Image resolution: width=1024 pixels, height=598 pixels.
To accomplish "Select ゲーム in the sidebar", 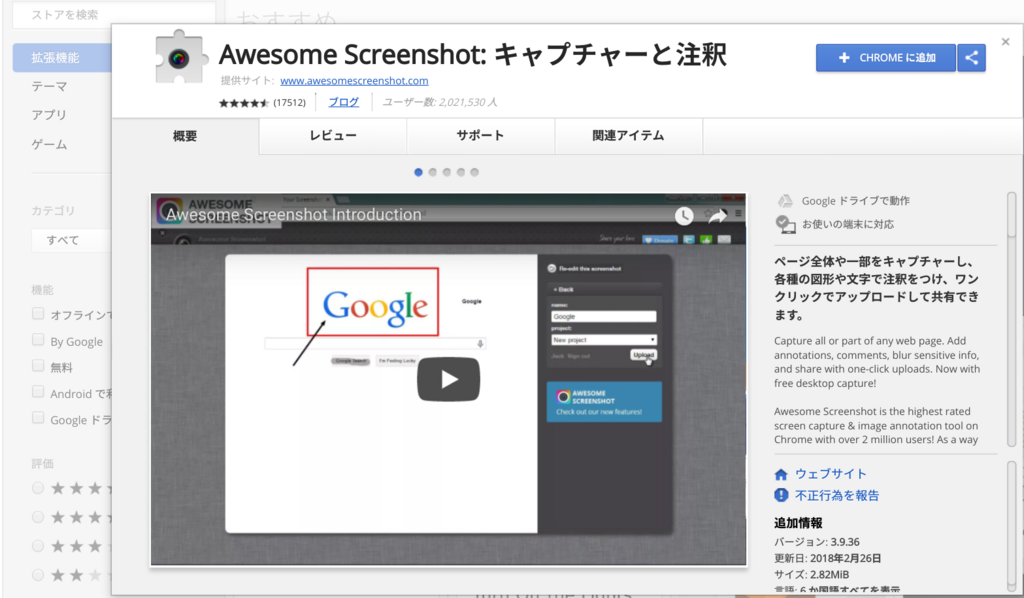I will pos(50,144).
